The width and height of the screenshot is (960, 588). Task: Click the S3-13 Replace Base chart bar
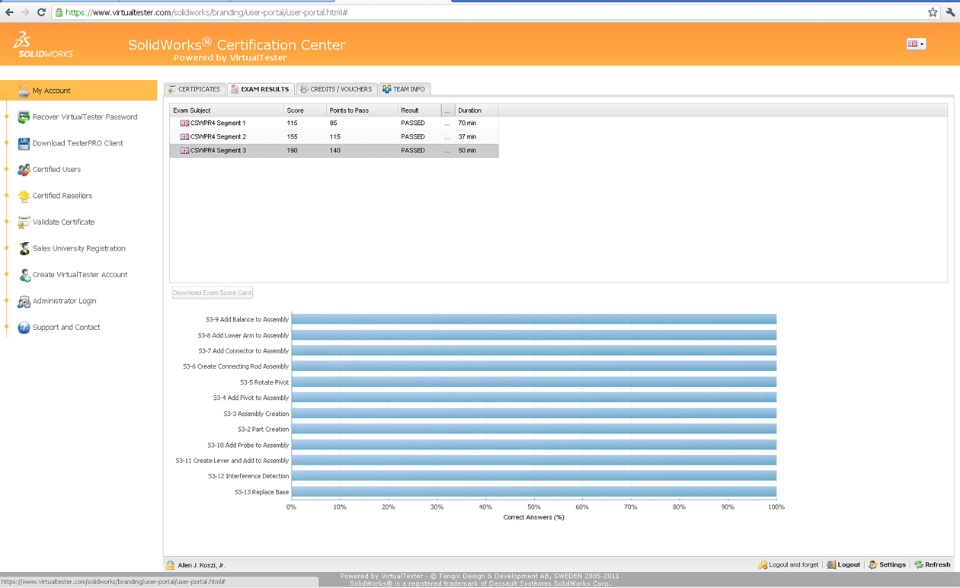coord(534,492)
